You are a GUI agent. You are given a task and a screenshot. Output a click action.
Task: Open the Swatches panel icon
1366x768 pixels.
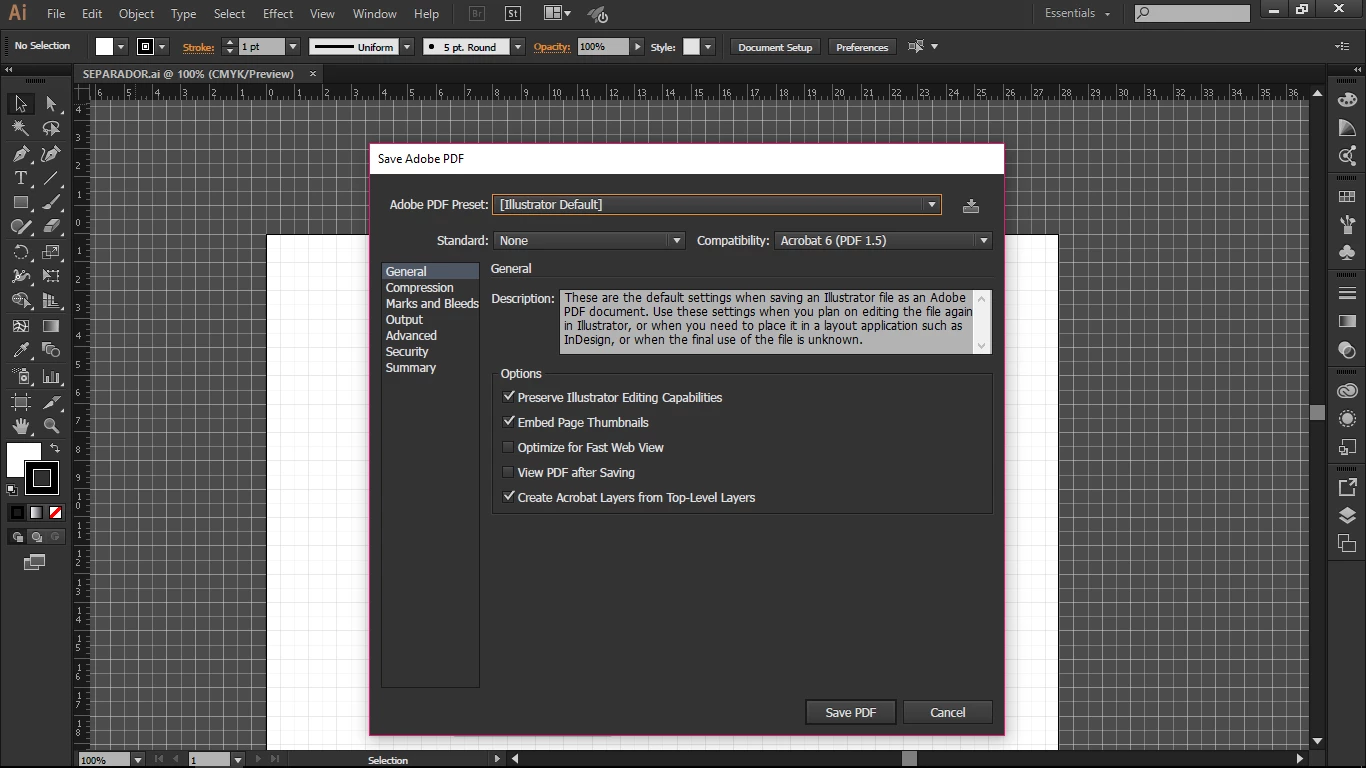(1347, 198)
